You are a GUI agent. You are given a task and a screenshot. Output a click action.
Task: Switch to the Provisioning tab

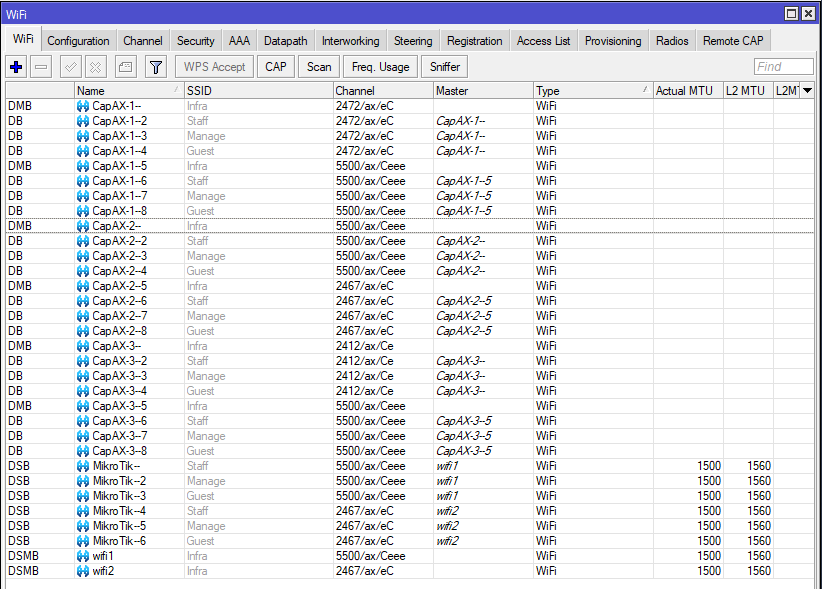(612, 41)
